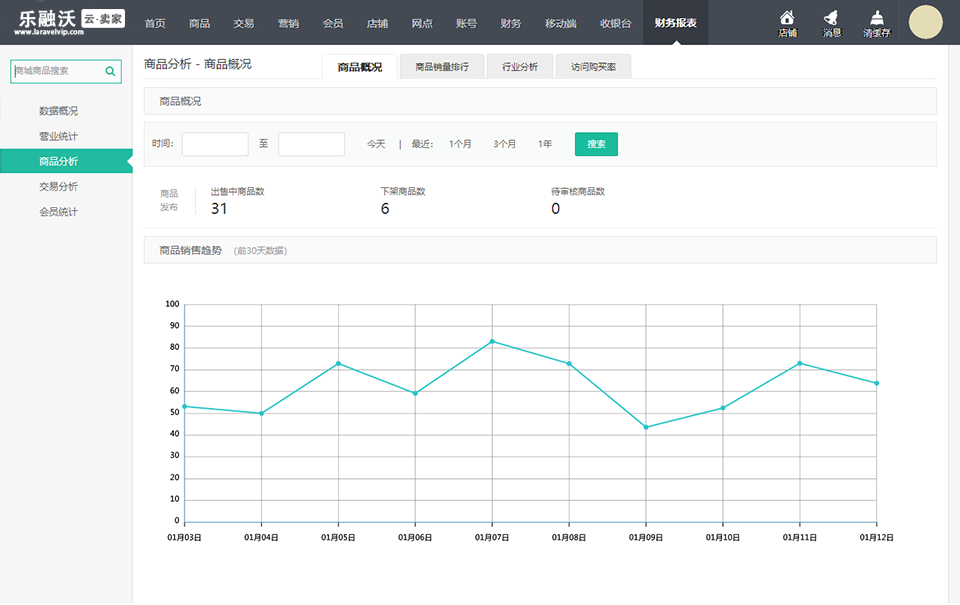Open the user avatar circle

[x=925, y=22]
